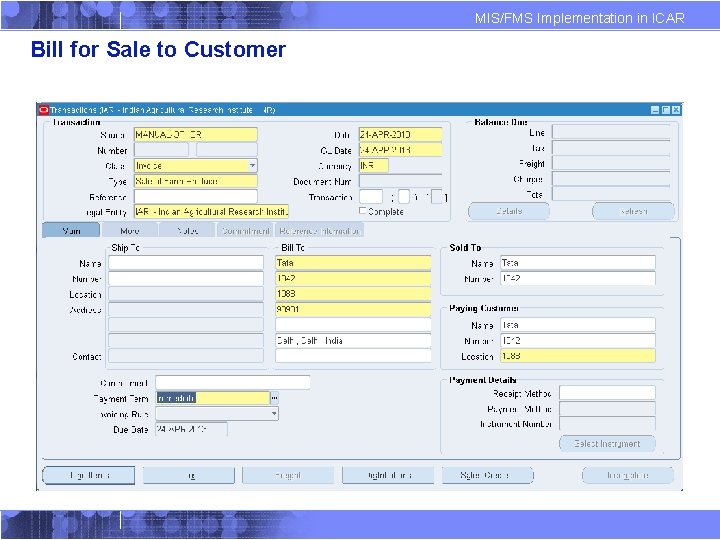Switch to the Main tab
720x540 pixels.
tap(71, 230)
